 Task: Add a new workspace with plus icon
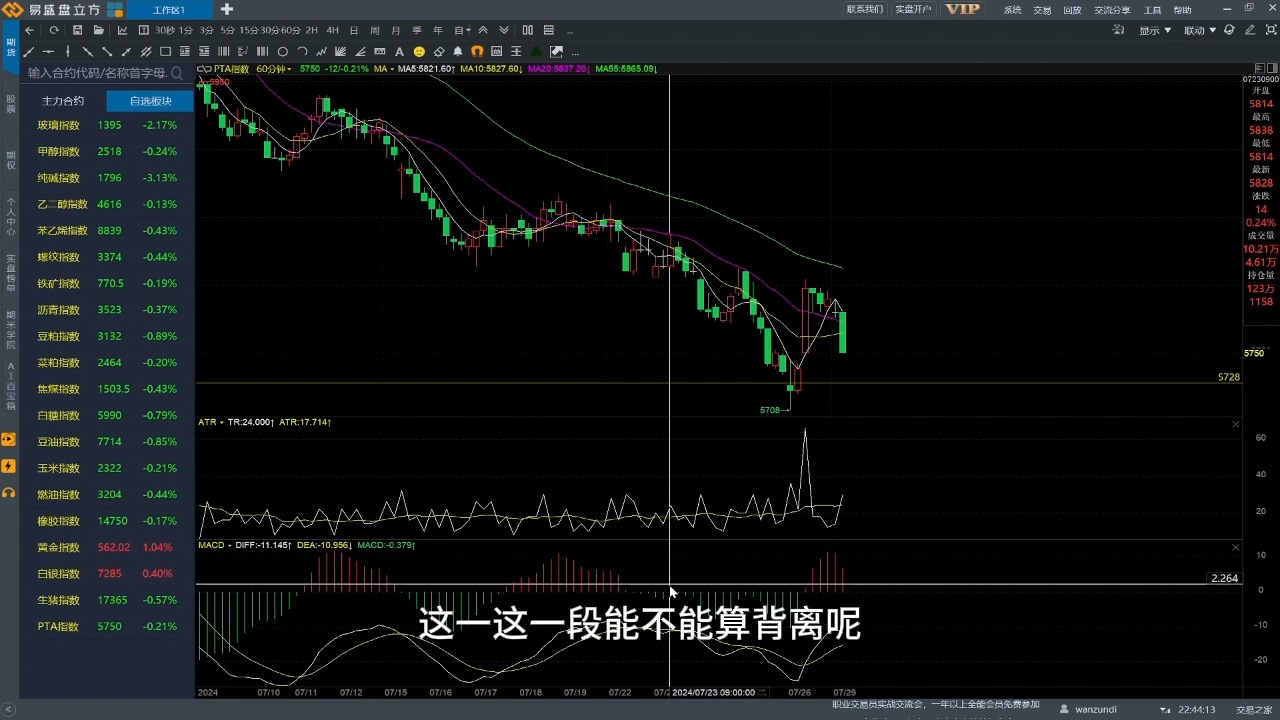click(227, 9)
